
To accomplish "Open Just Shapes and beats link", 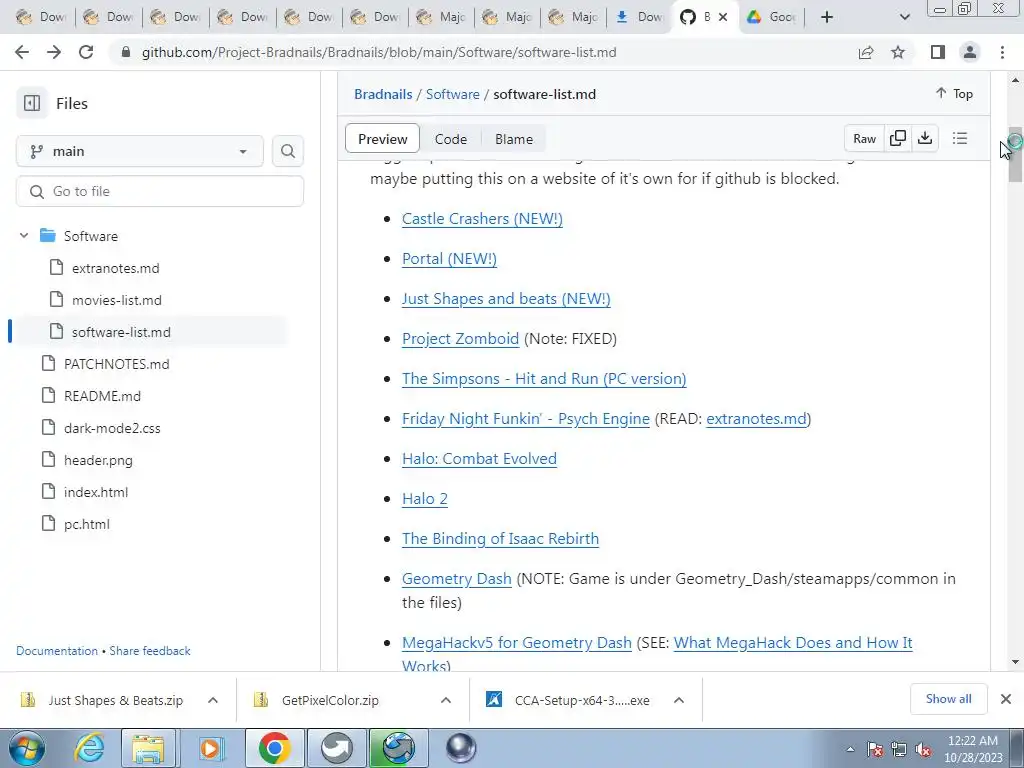I will (506, 298).
